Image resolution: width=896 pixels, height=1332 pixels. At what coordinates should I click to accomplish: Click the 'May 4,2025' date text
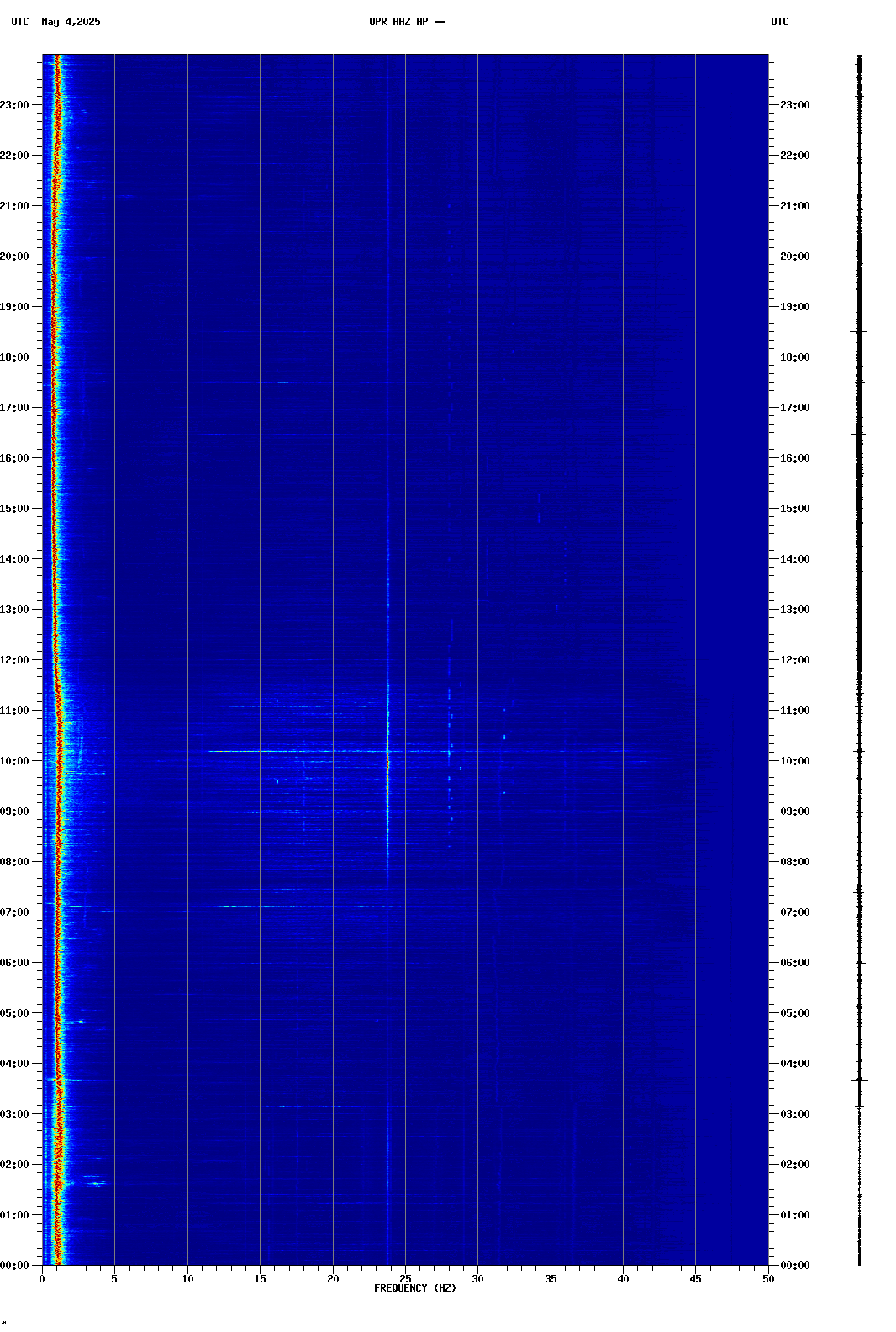pyautogui.click(x=71, y=22)
